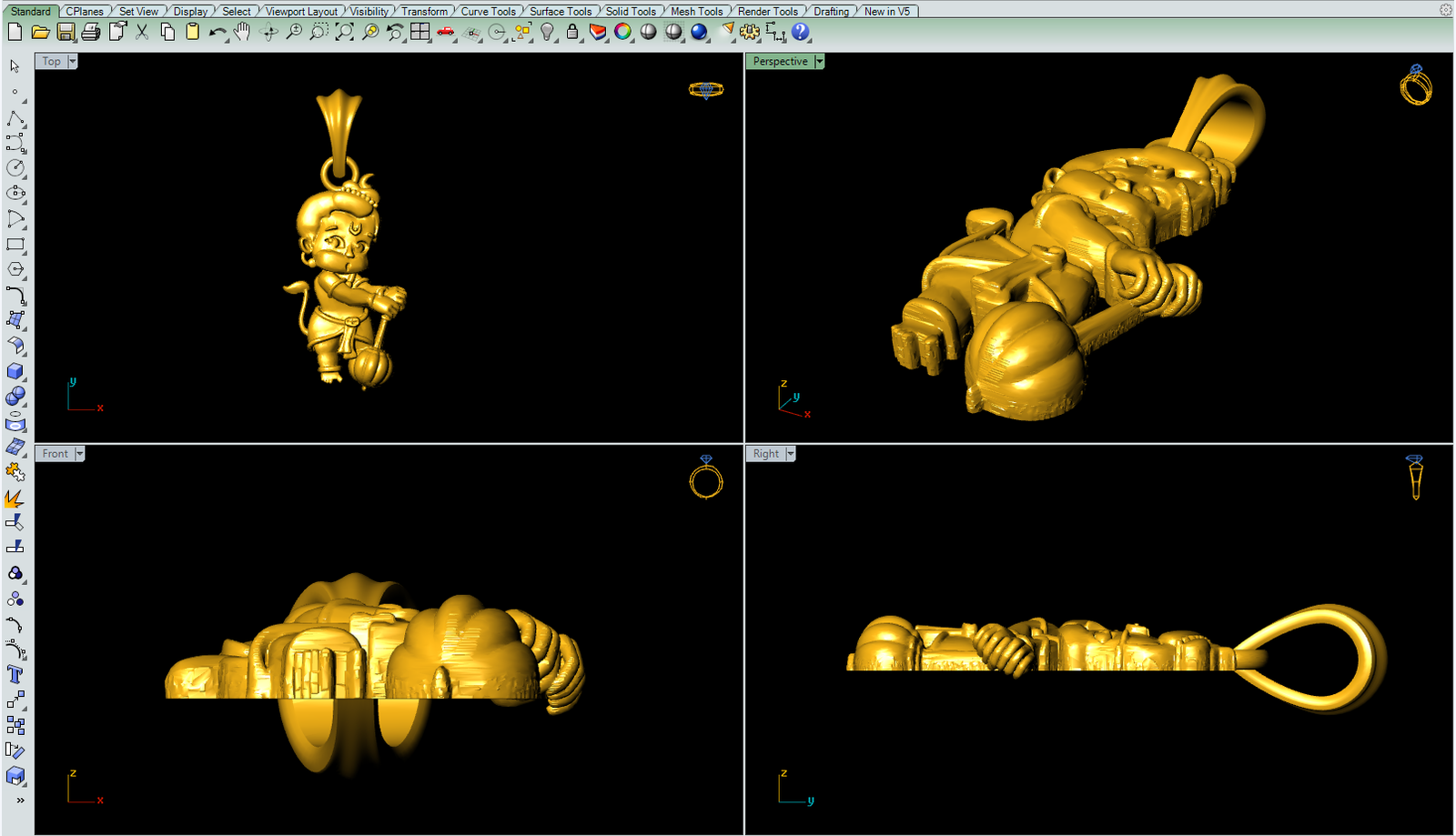Click the Zoom Window icon
Image resolution: width=1456 pixels, height=836 pixels.
click(318, 32)
